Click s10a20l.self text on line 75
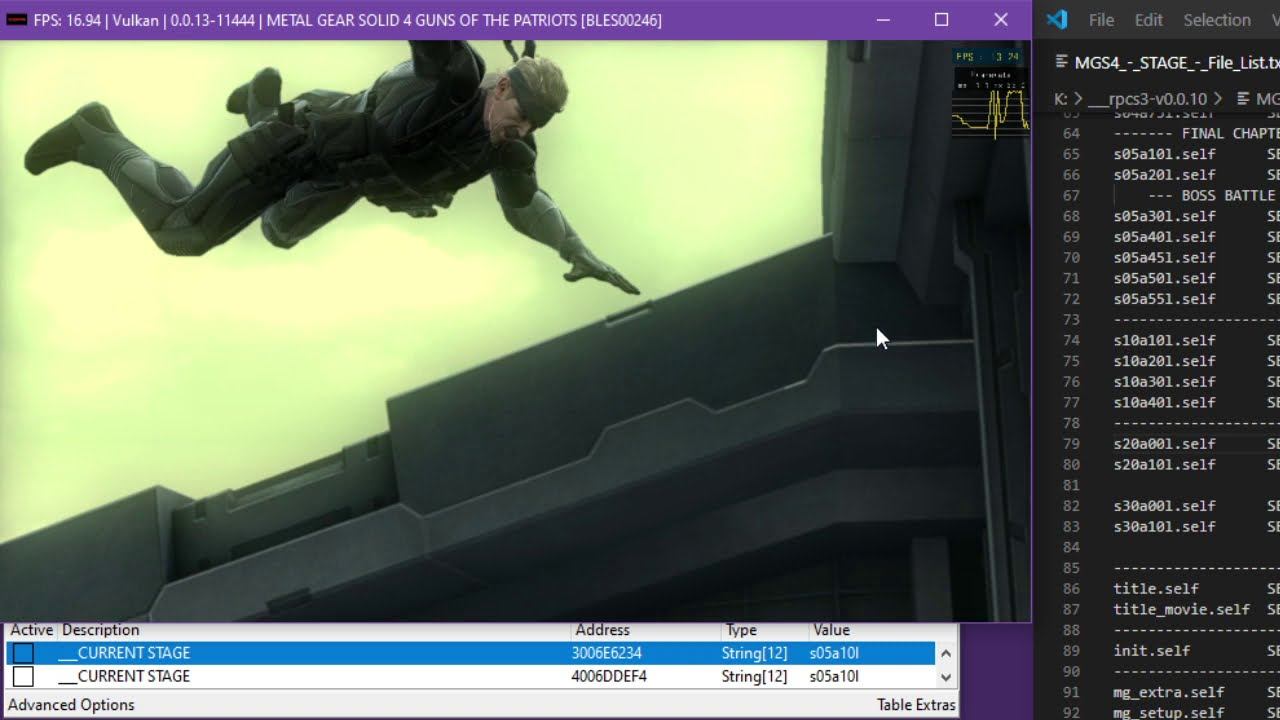 click(1165, 361)
